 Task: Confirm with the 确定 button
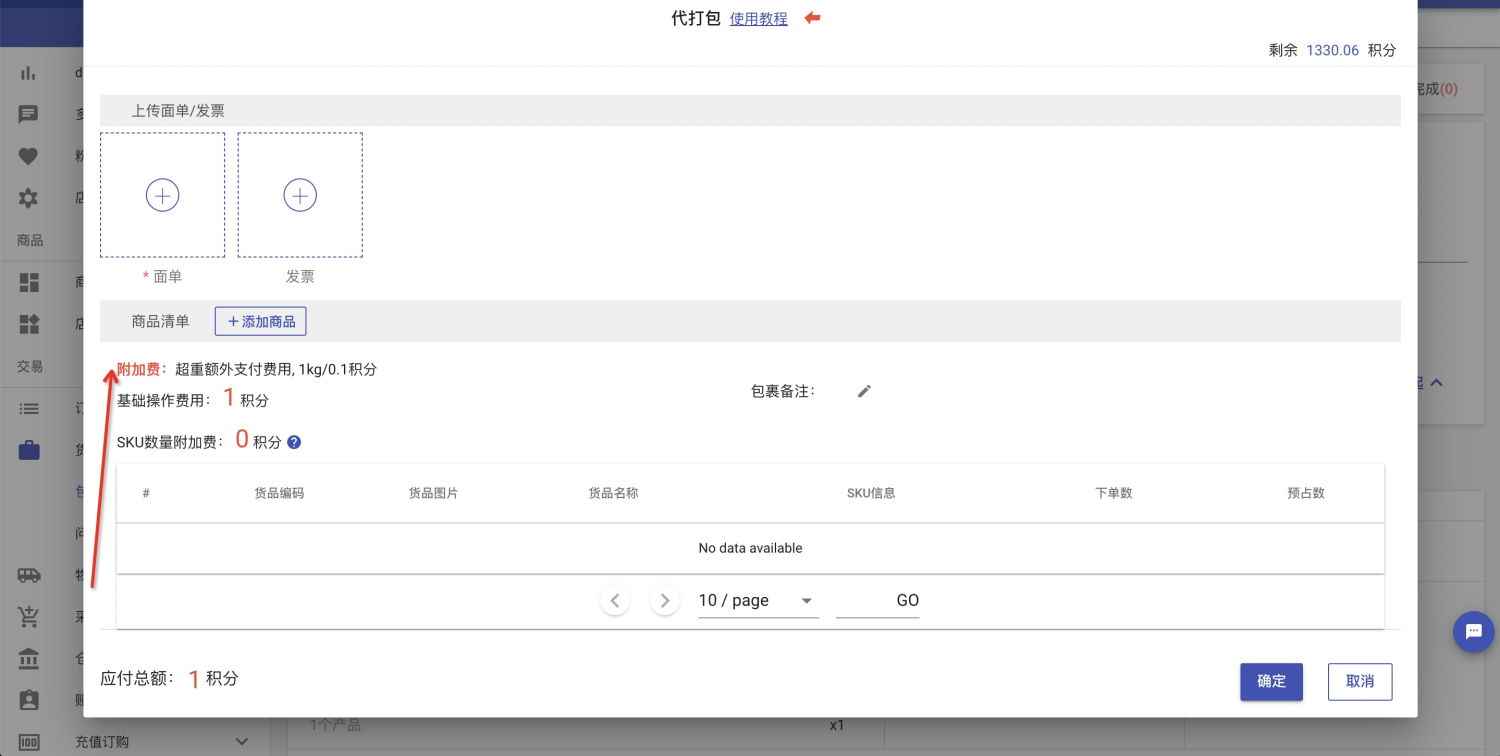click(x=1271, y=681)
